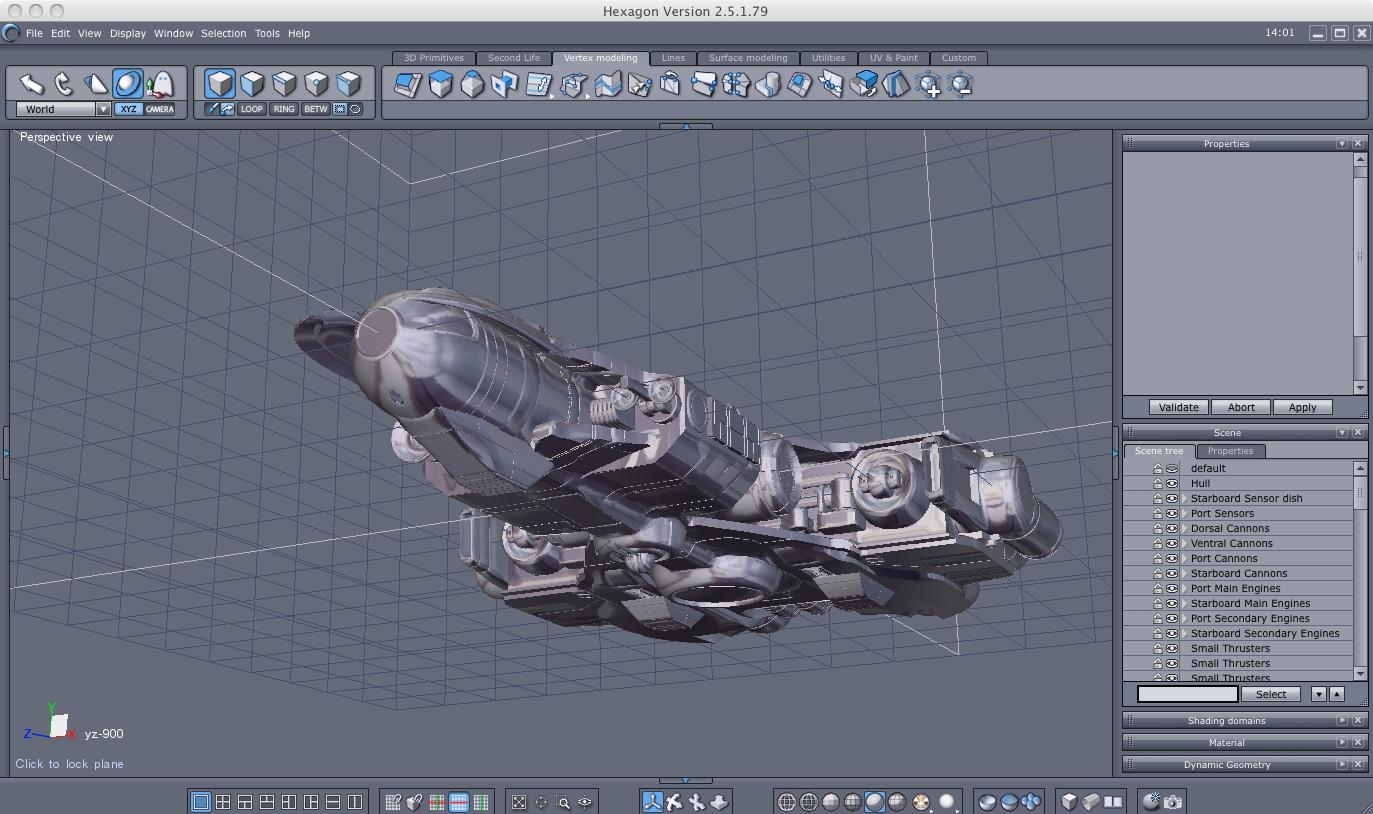
Task: Hide the Hull object with eye icon
Action: pos(1172,483)
